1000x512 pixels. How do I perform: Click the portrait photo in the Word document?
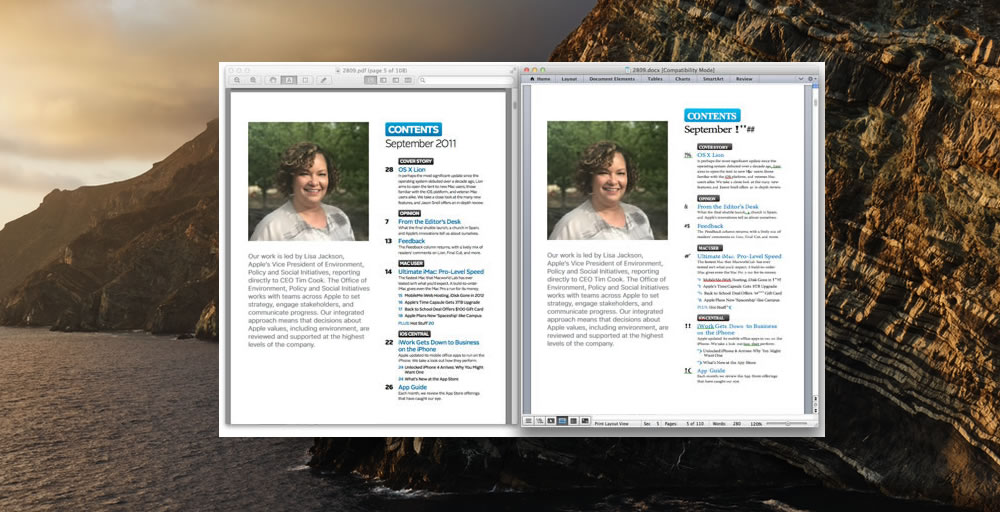(x=607, y=180)
